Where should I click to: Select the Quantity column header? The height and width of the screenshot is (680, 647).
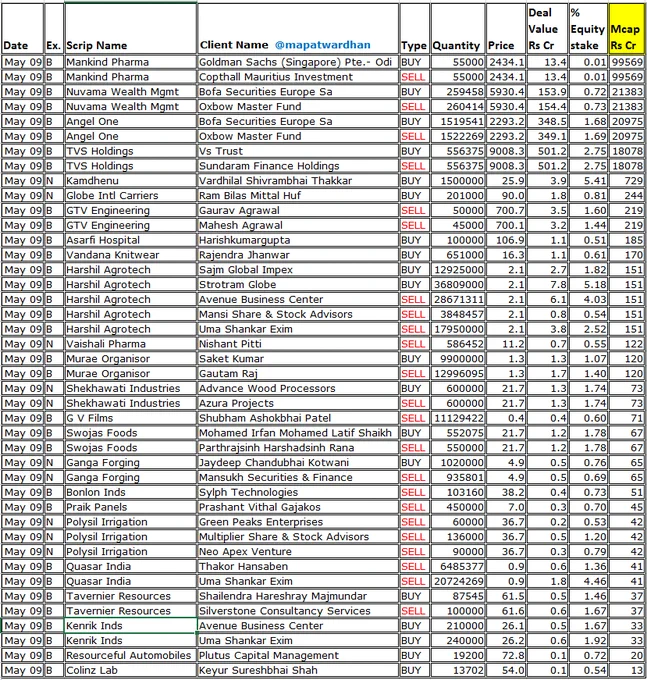[x=457, y=29]
